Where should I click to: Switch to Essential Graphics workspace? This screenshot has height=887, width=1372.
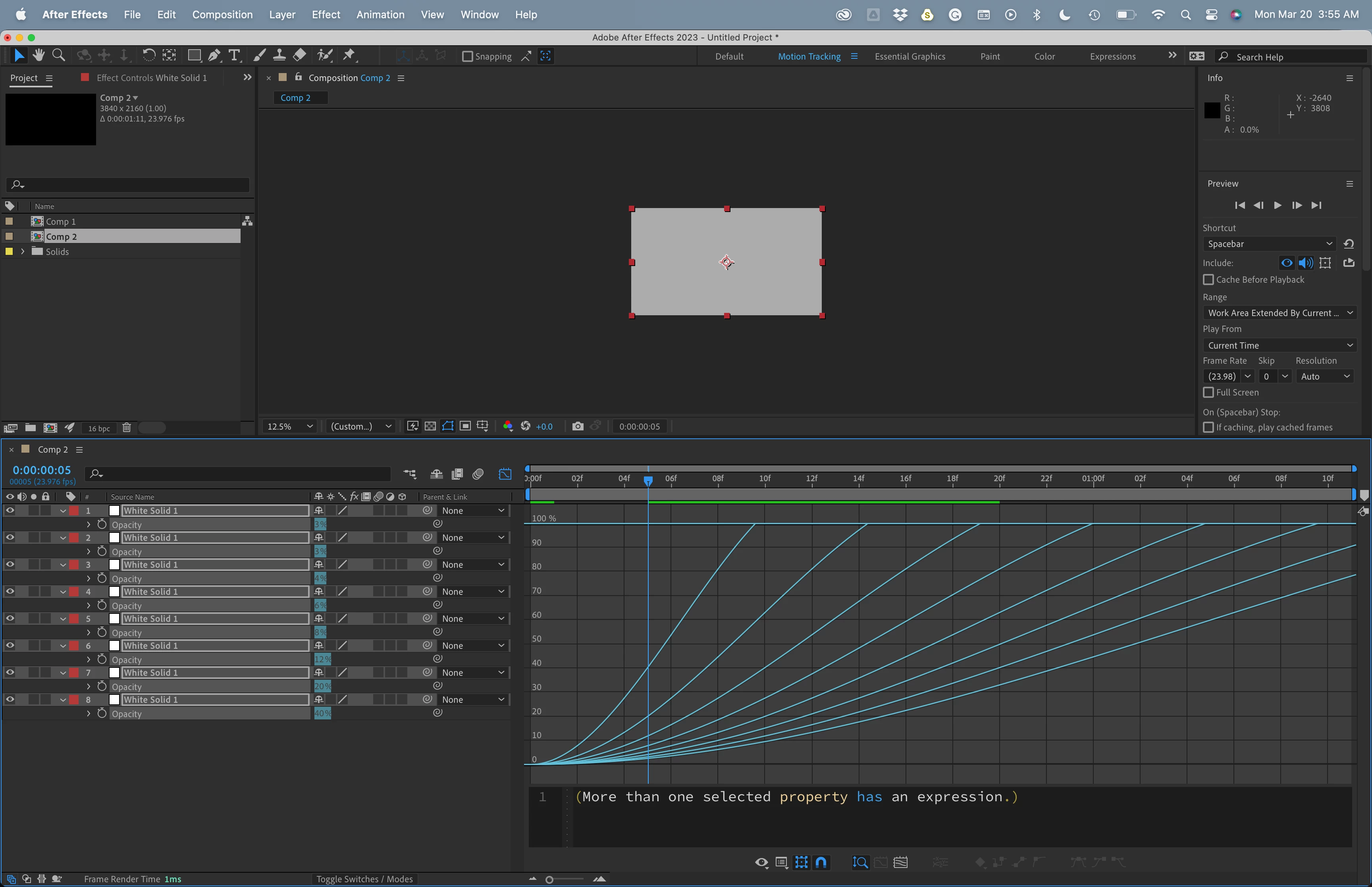pyautogui.click(x=910, y=56)
